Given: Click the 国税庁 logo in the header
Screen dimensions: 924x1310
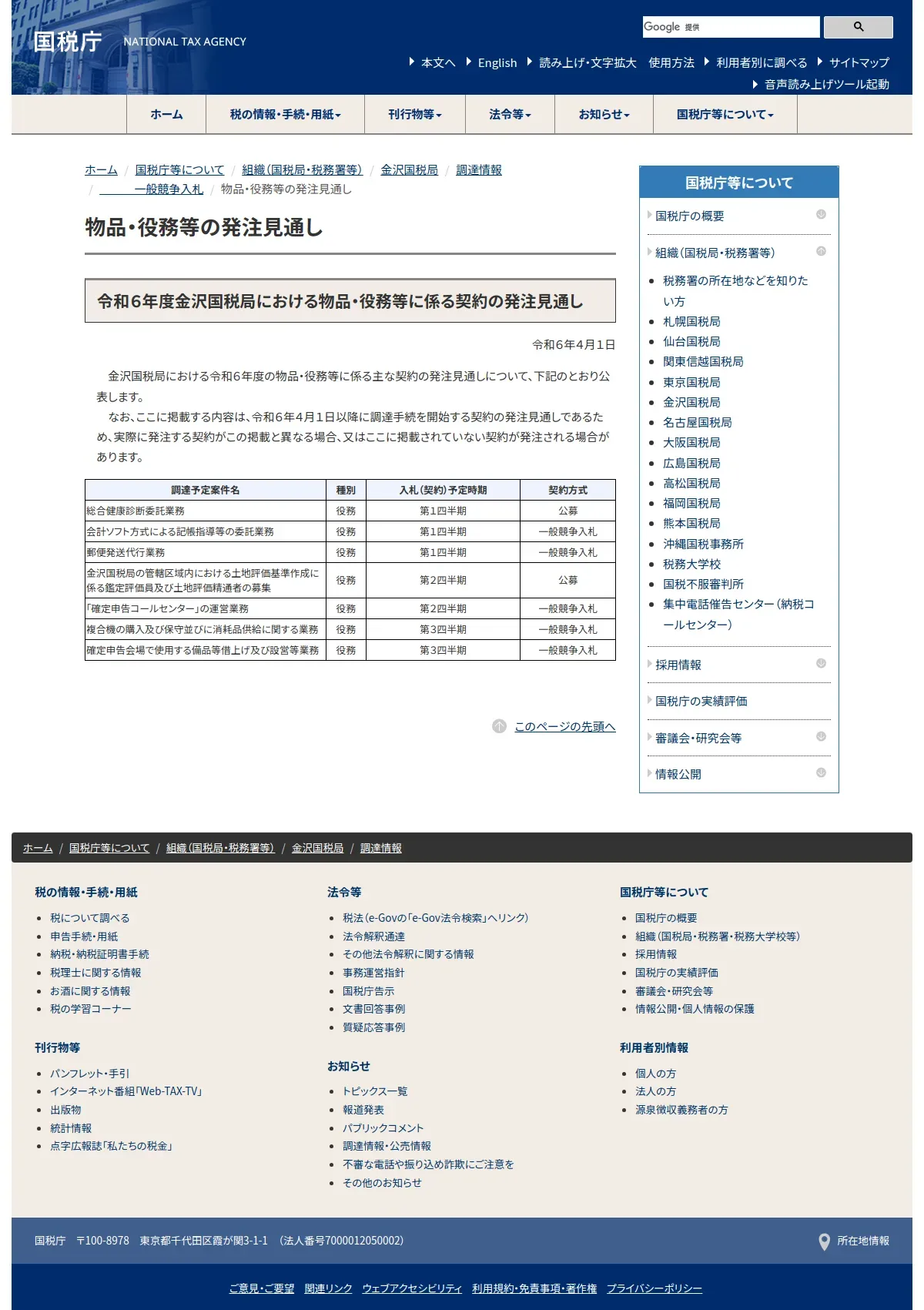Looking at the screenshot, I should [x=68, y=42].
